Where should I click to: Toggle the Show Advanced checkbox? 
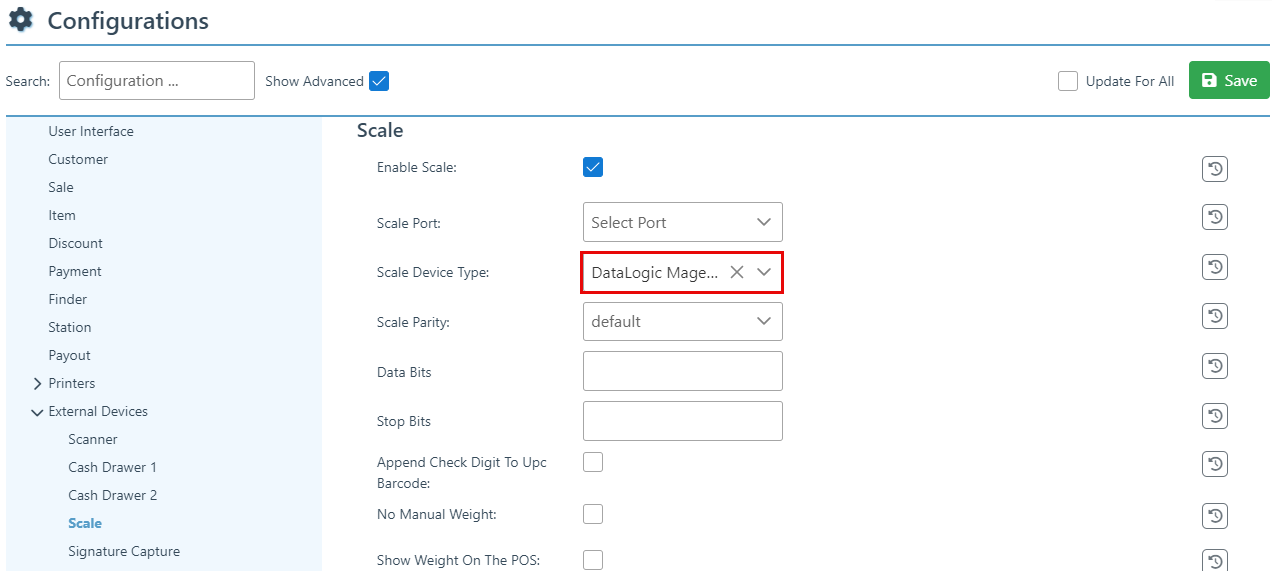(x=379, y=81)
